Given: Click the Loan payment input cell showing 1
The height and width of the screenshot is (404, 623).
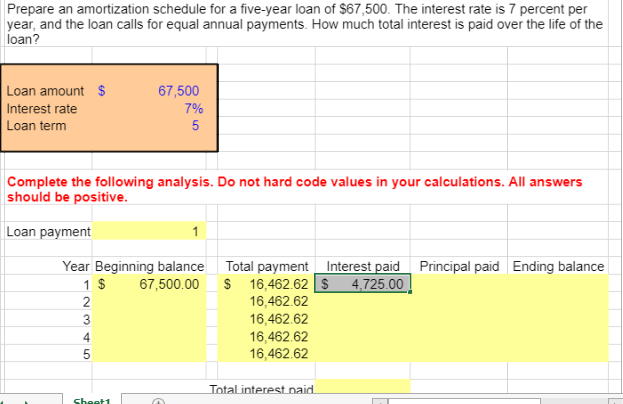Looking at the screenshot, I should point(149,231).
